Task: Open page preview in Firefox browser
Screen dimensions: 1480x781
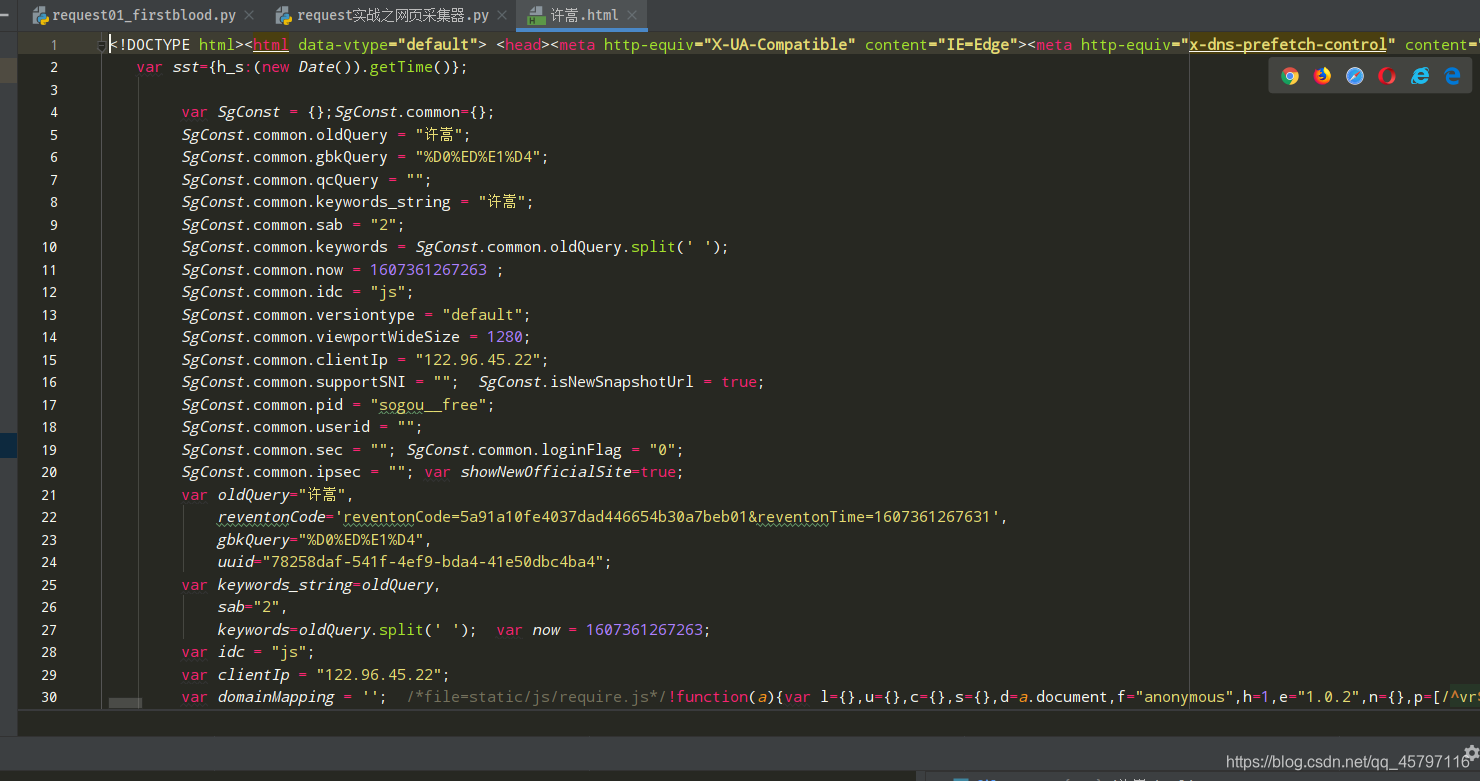Action: tap(1322, 76)
